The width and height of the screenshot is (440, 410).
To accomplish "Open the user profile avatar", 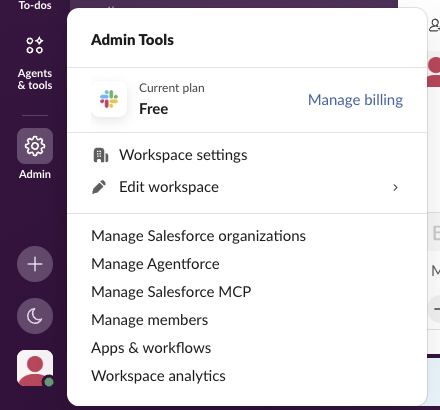I will (35, 368).
